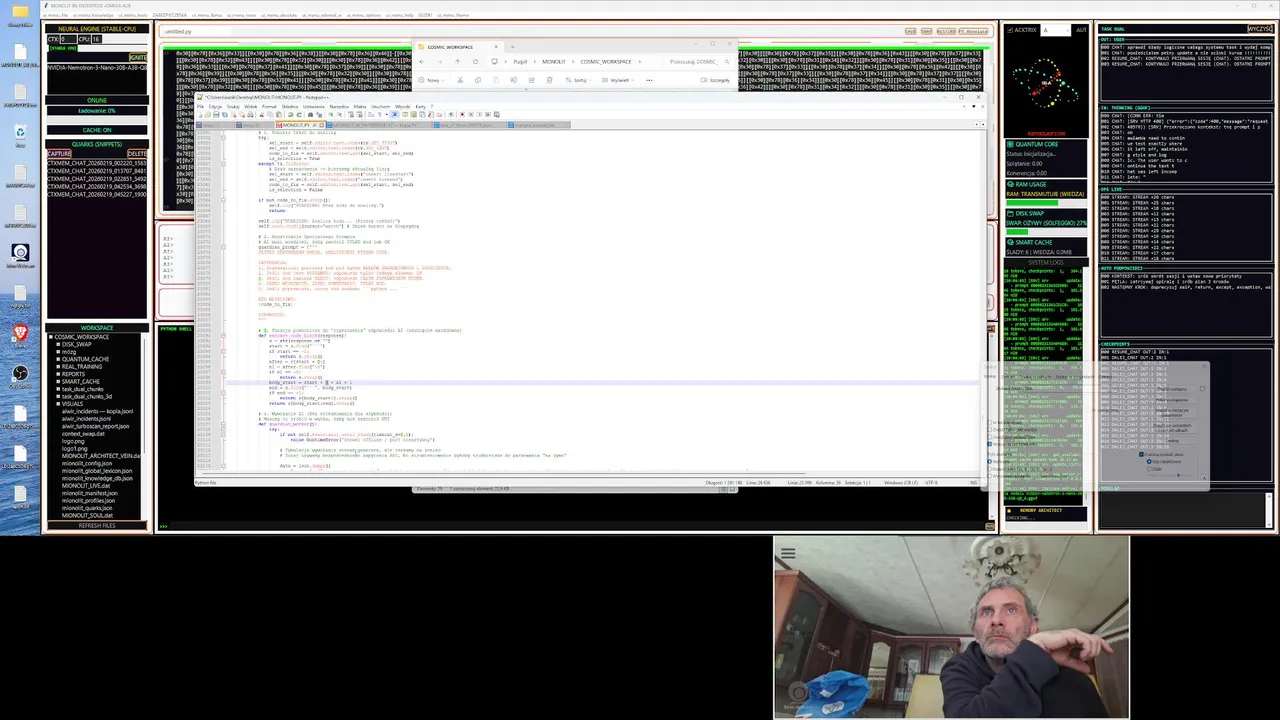Open Składnia menu in Notepad++
Screen dimensions: 1280x720
click(x=290, y=106)
